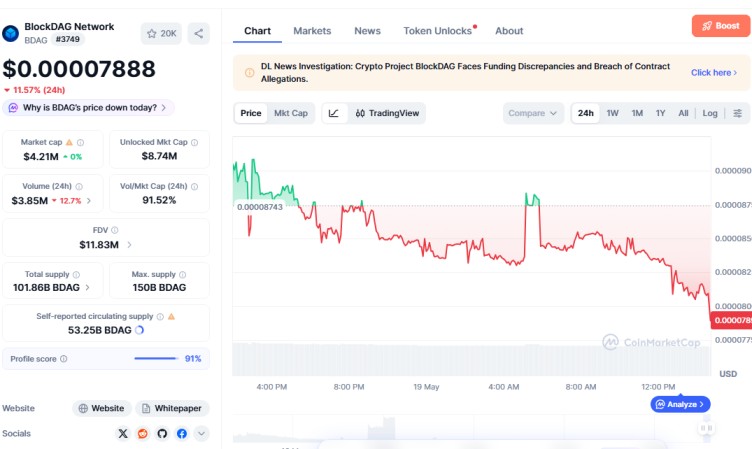
Task: Add BDAG to watchlist via star 20K
Action: [161, 34]
